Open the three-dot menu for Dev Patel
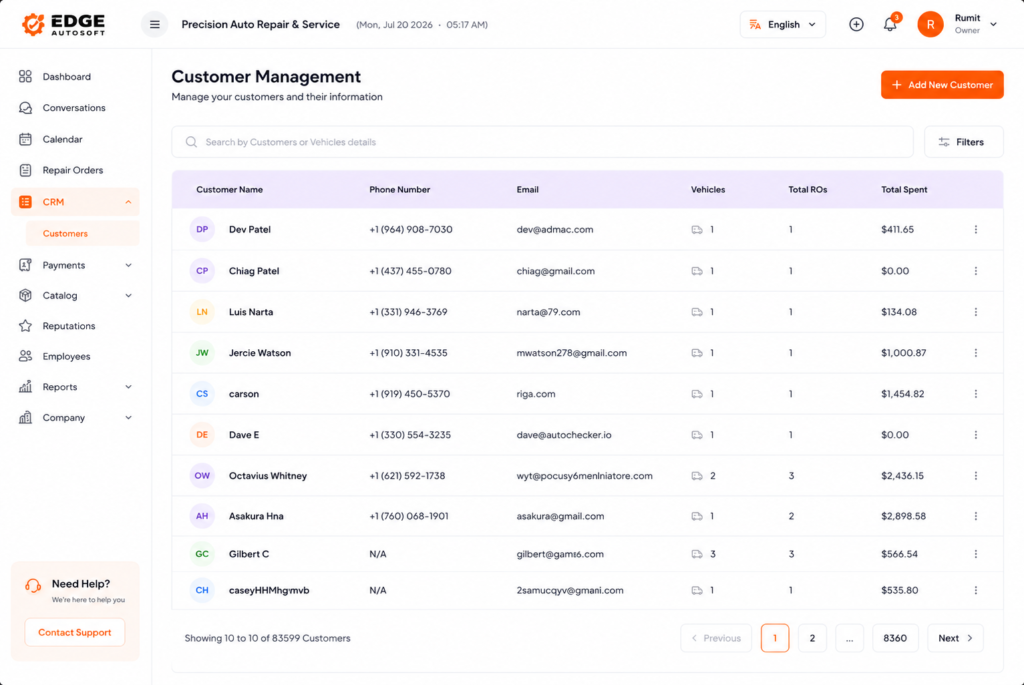This screenshot has width=1024, height=685. 976,229
